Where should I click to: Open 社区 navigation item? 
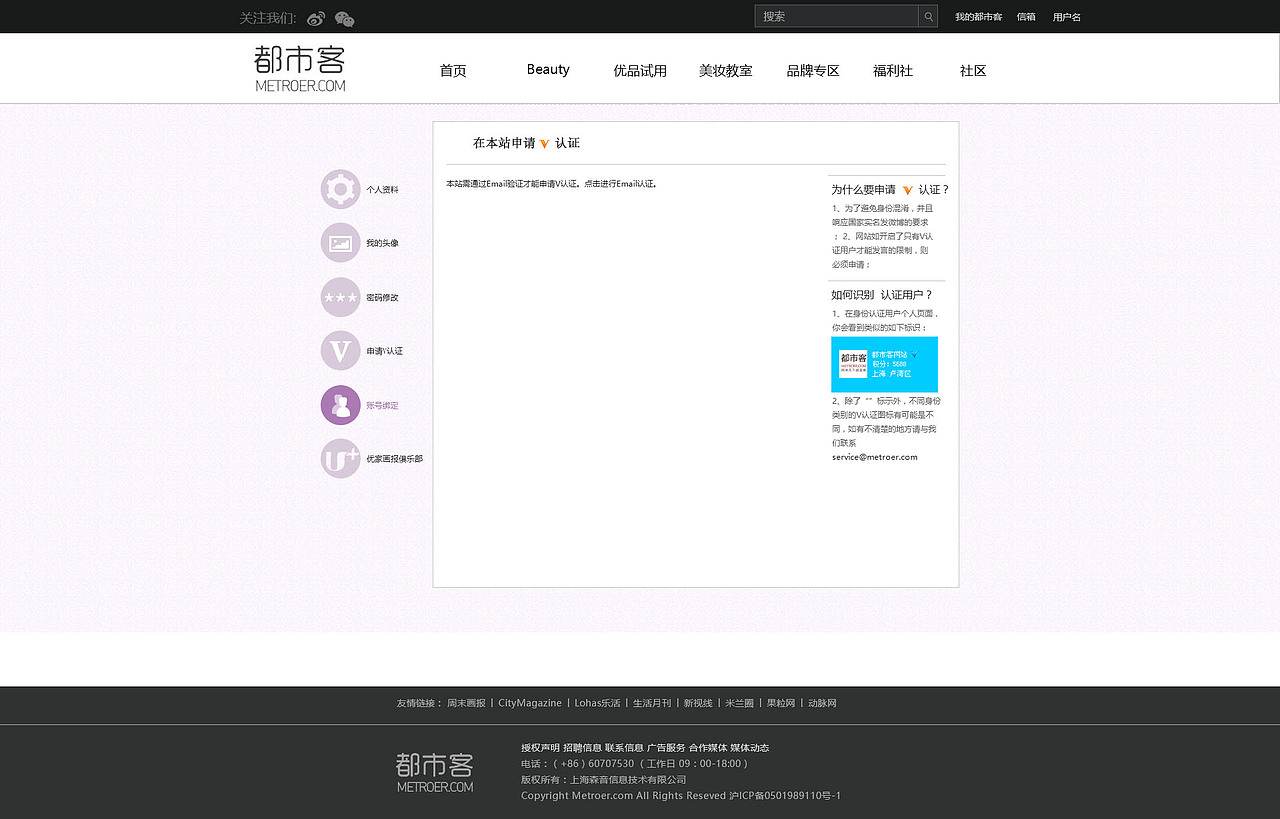973,71
